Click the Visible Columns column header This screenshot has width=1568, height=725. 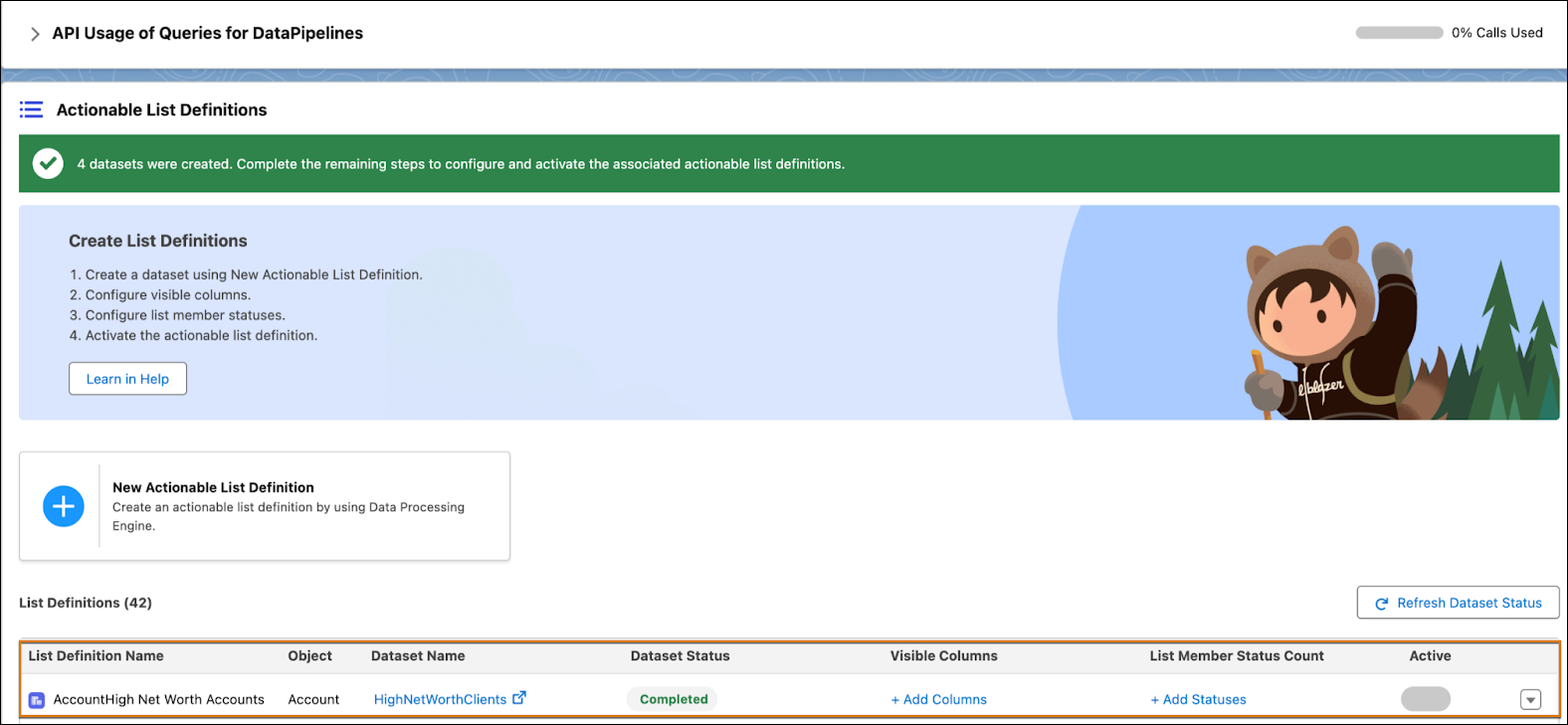click(944, 655)
